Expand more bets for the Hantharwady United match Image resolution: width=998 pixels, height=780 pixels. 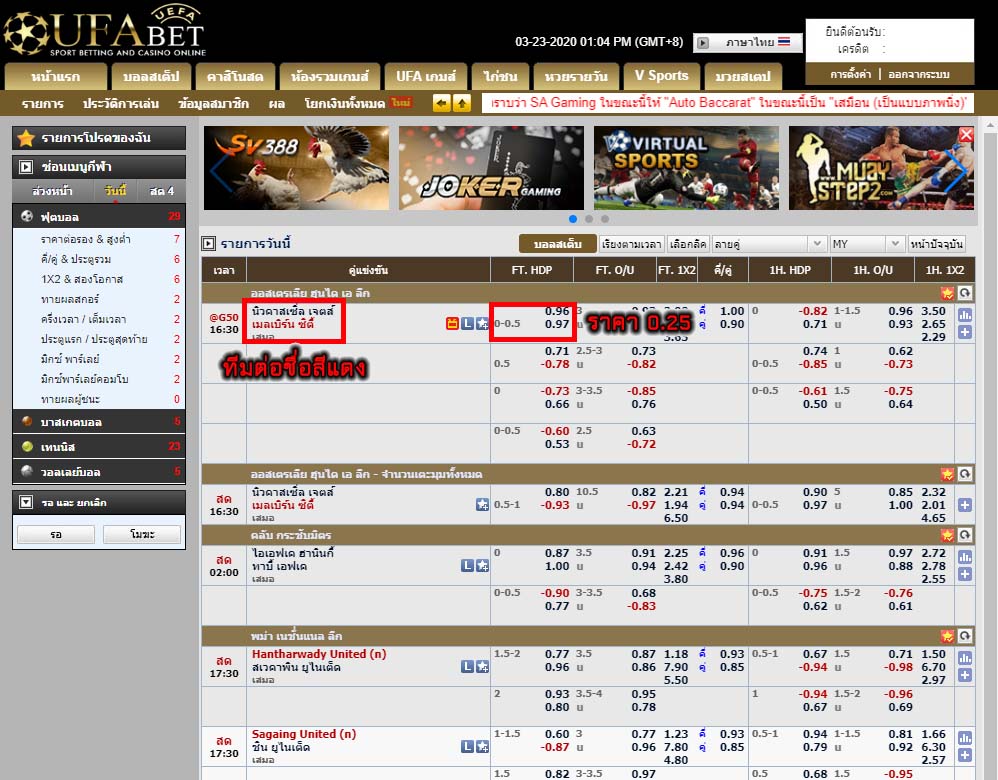pos(965,675)
